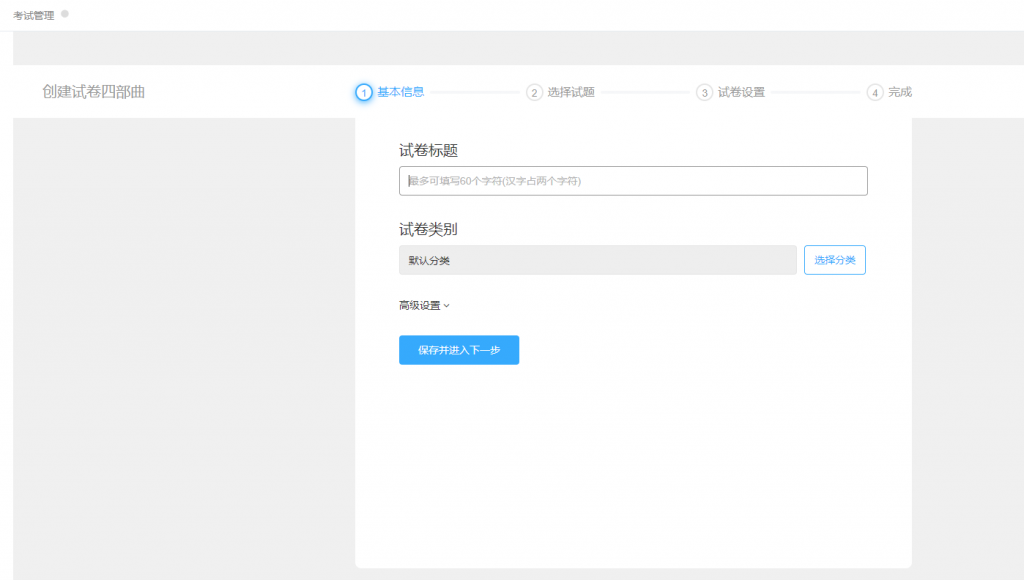This screenshot has height=580, width=1024.
Task: Click the 试卷标题 input field
Action: click(x=633, y=181)
